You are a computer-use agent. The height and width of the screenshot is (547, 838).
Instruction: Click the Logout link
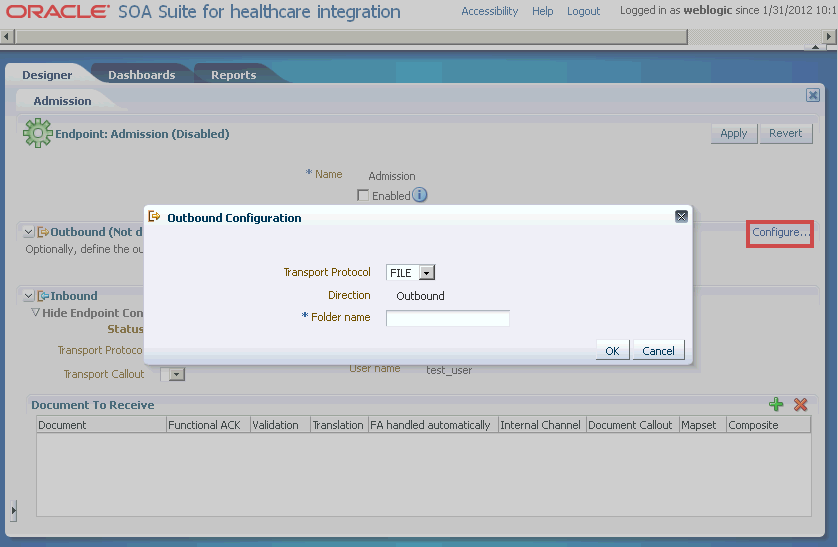(x=584, y=11)
